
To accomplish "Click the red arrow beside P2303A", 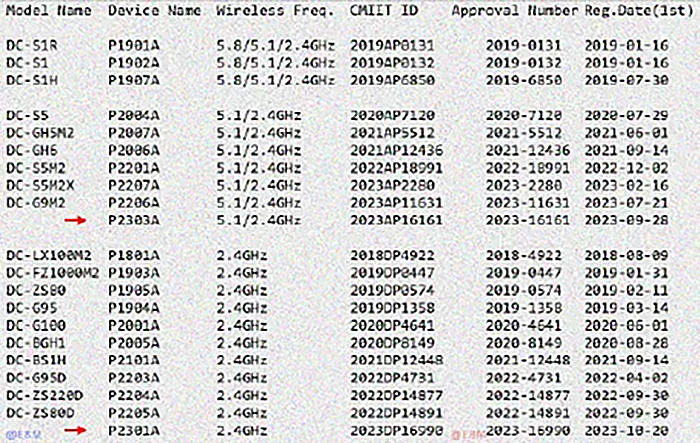I will click(74, 219).
